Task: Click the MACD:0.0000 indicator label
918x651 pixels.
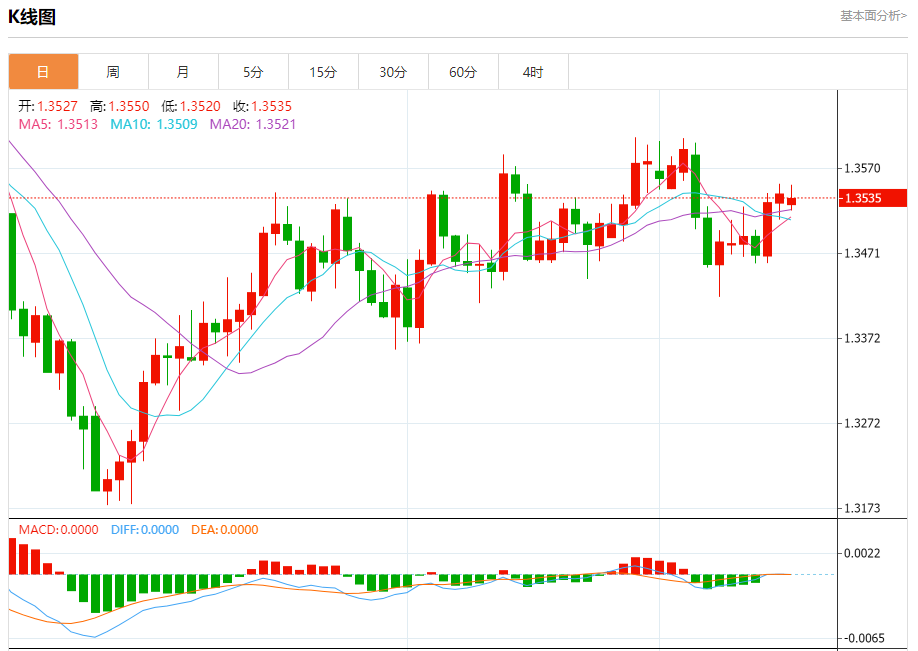Action: pyautogui.click(x=59, y=530)
